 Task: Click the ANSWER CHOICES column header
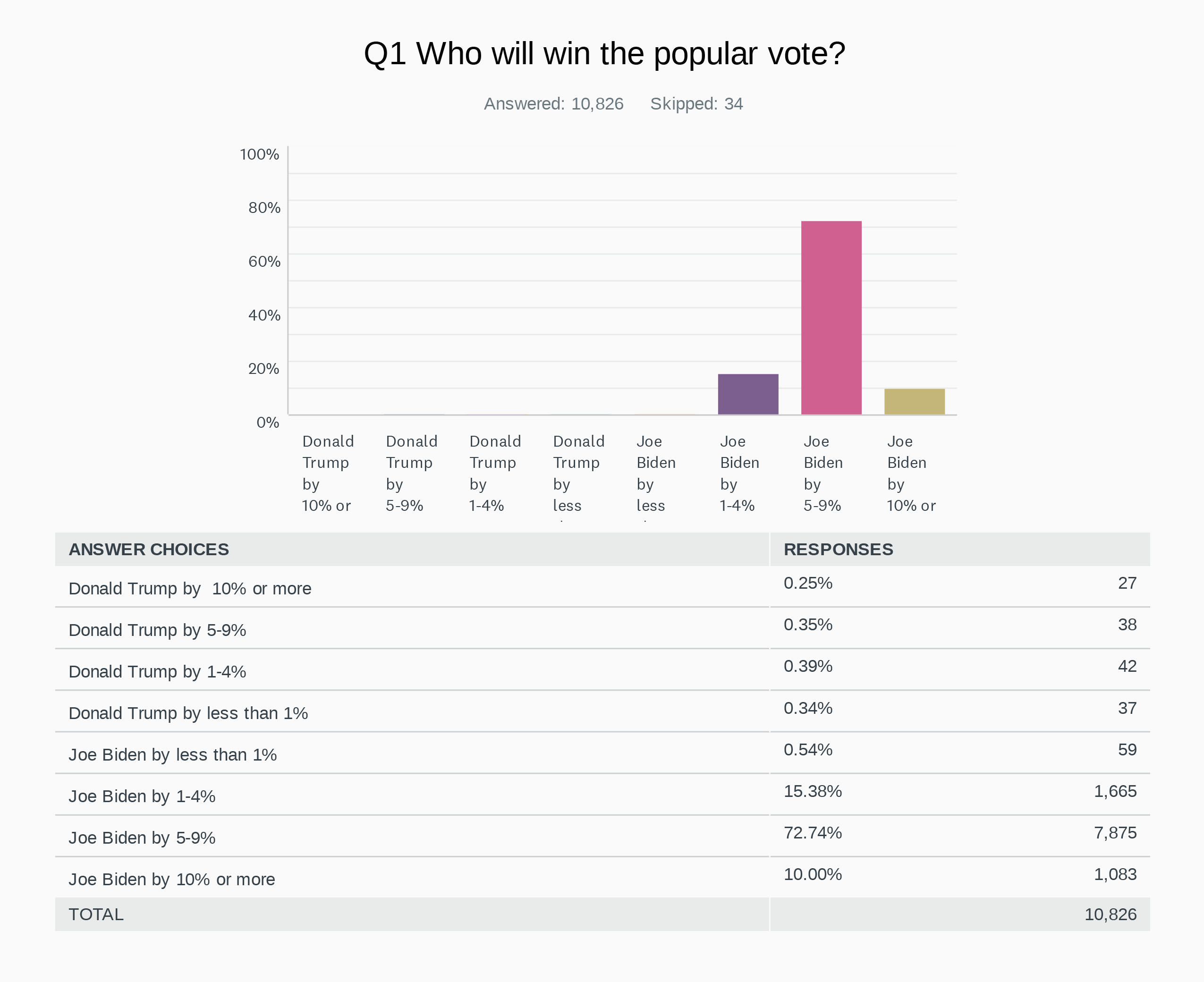pyautogui.click(x=149, y=549)
